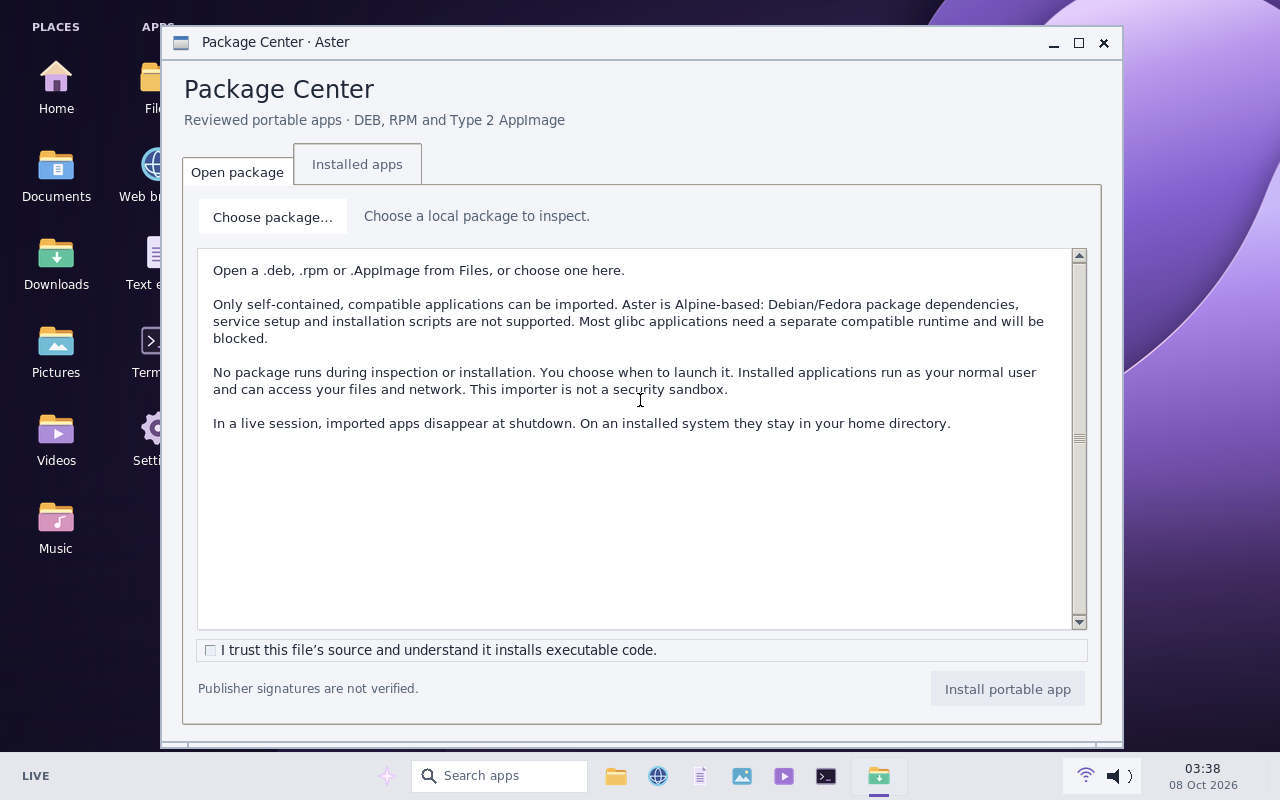Image resolution: width=1280 pixels, height=800 pixels.
Task: Click the 'Reviewed portable apps' subtitle
Action: 375,120
